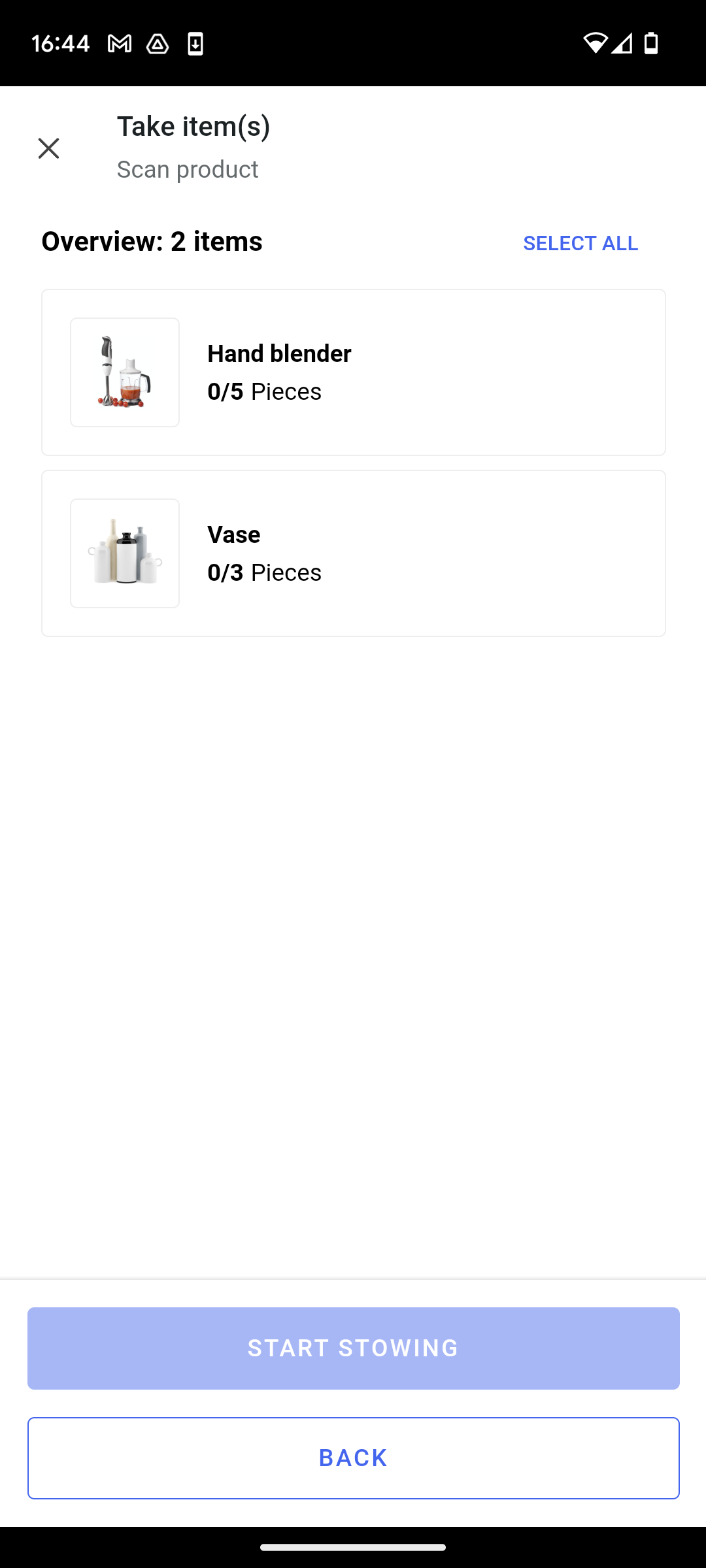Viewport: 706px width, 1568px height.
Task: Tap the home gesture bar at bottom
Action: tap(353, 1547)
